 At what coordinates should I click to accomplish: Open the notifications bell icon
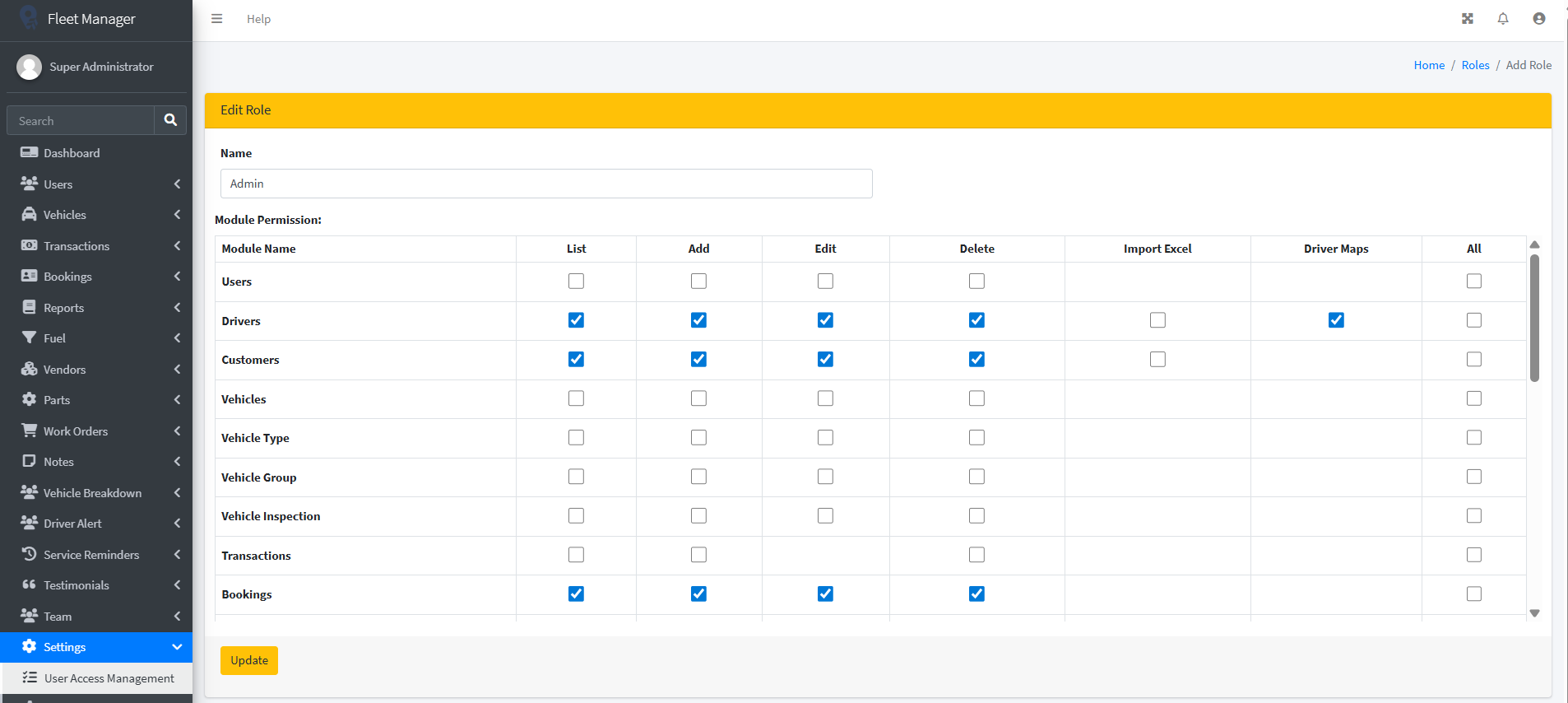point(1503,19)
